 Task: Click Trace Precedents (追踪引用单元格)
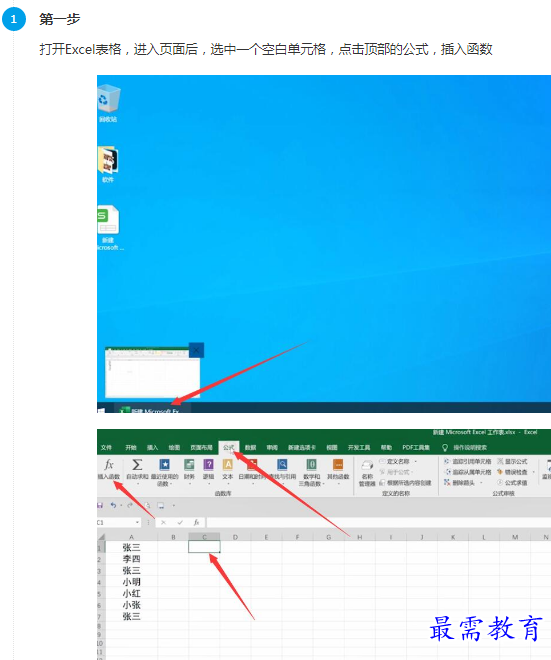tap(468, 461)
